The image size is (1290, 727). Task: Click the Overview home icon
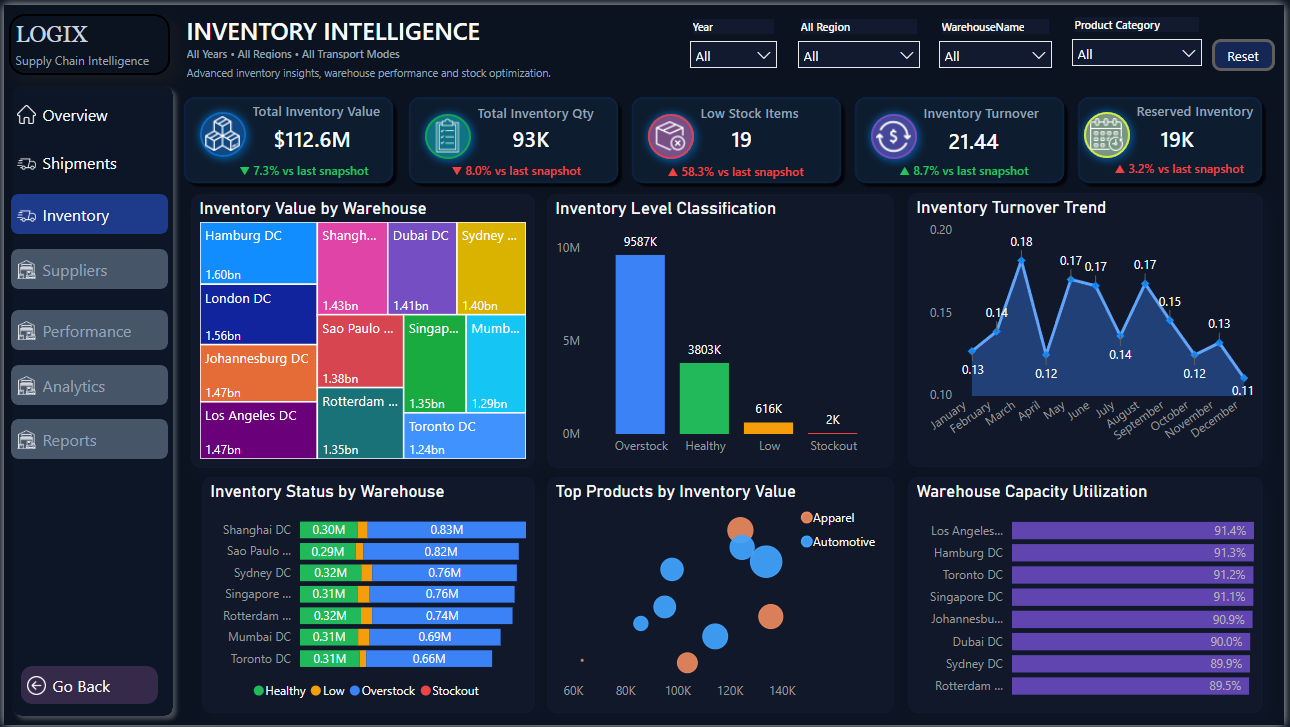point(27,115)
